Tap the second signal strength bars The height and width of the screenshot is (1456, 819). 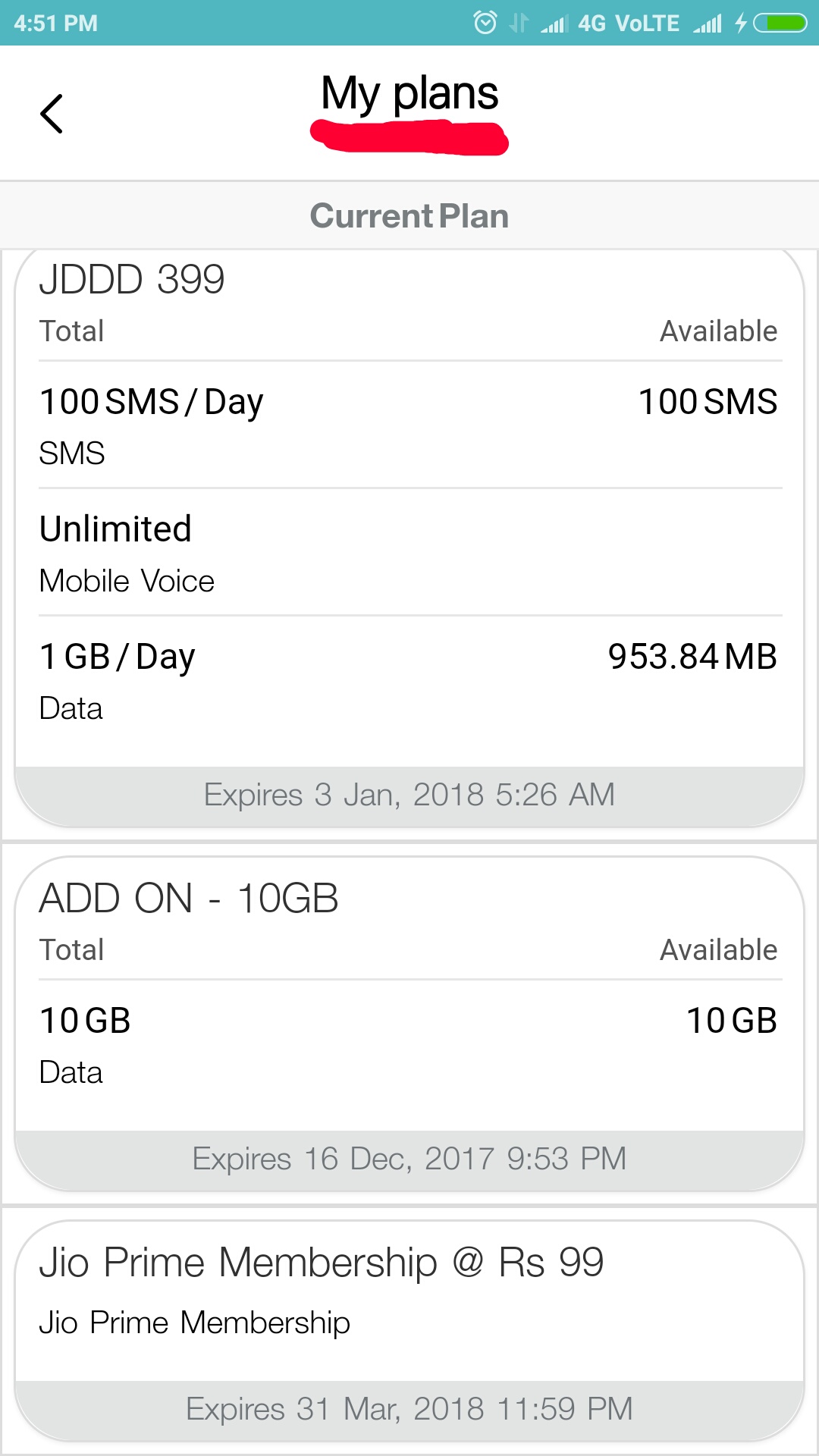(708, 24)
